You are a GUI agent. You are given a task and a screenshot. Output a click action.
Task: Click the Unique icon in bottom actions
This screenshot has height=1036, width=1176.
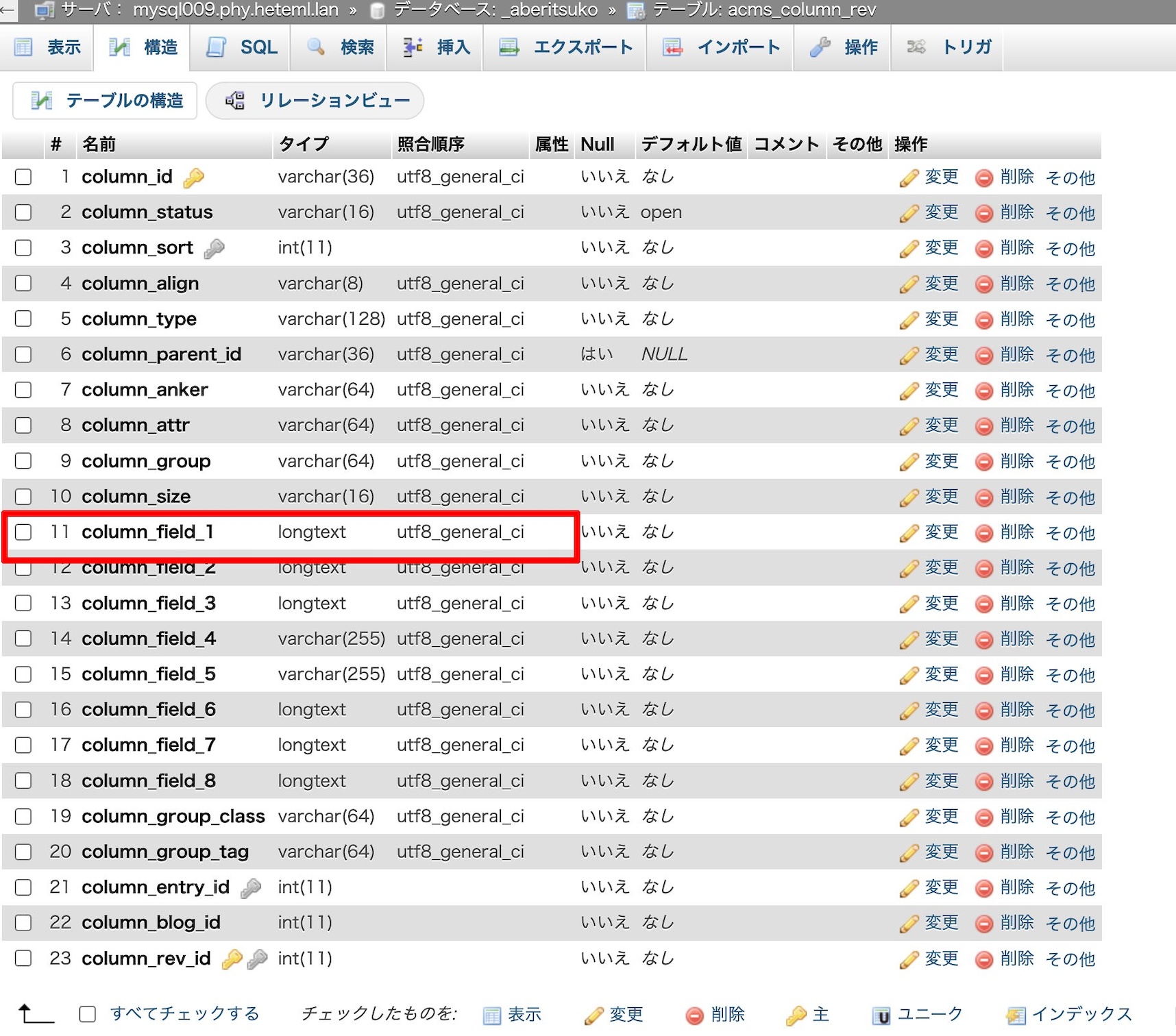point(881,1015)
